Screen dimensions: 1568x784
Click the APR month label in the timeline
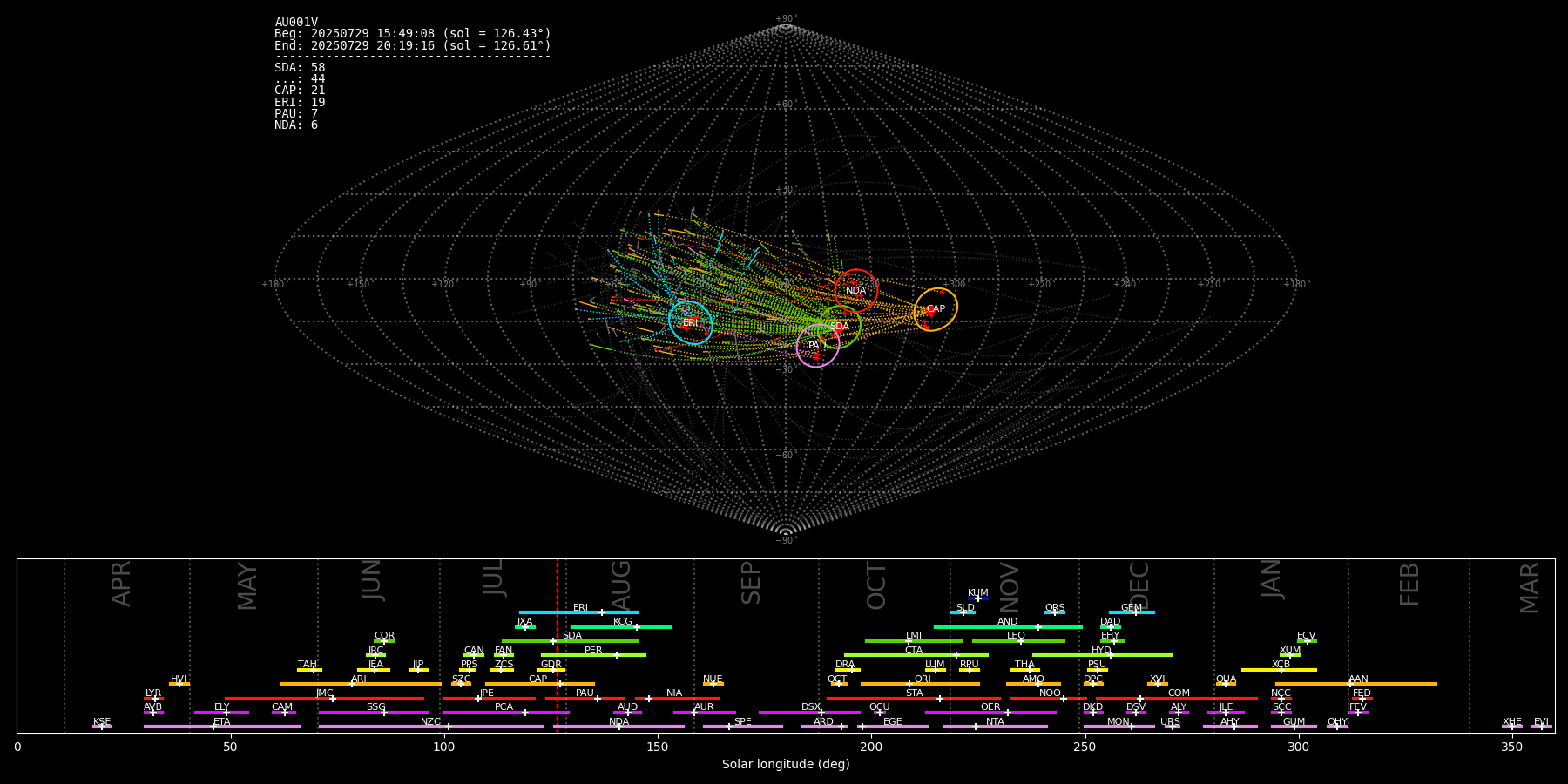click(121, 584)
